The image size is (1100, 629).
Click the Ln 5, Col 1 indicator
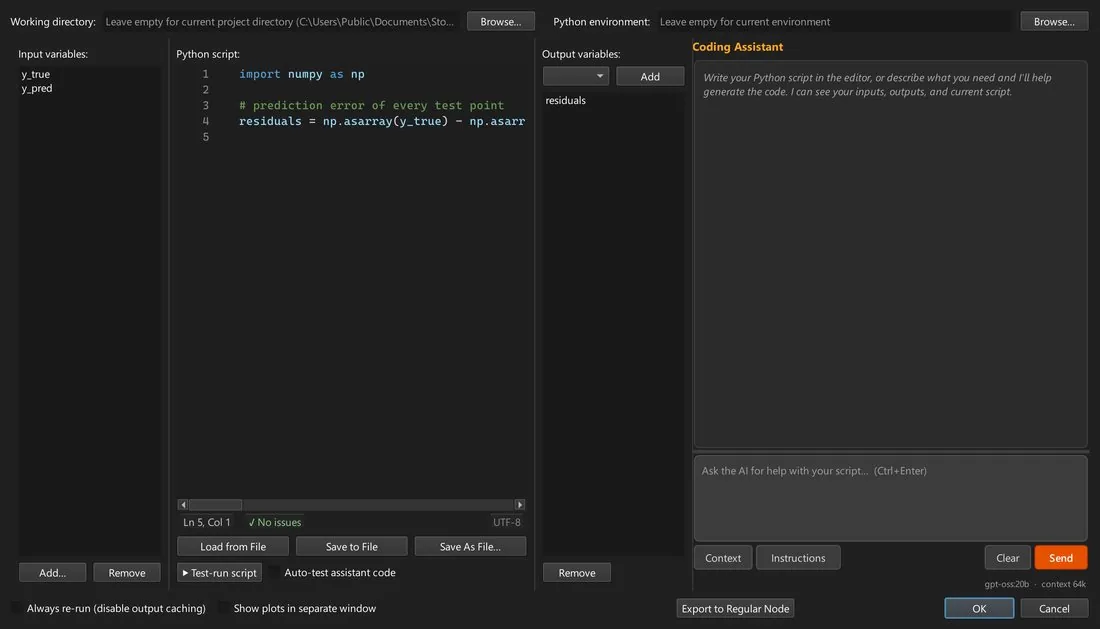click(206, 522)
